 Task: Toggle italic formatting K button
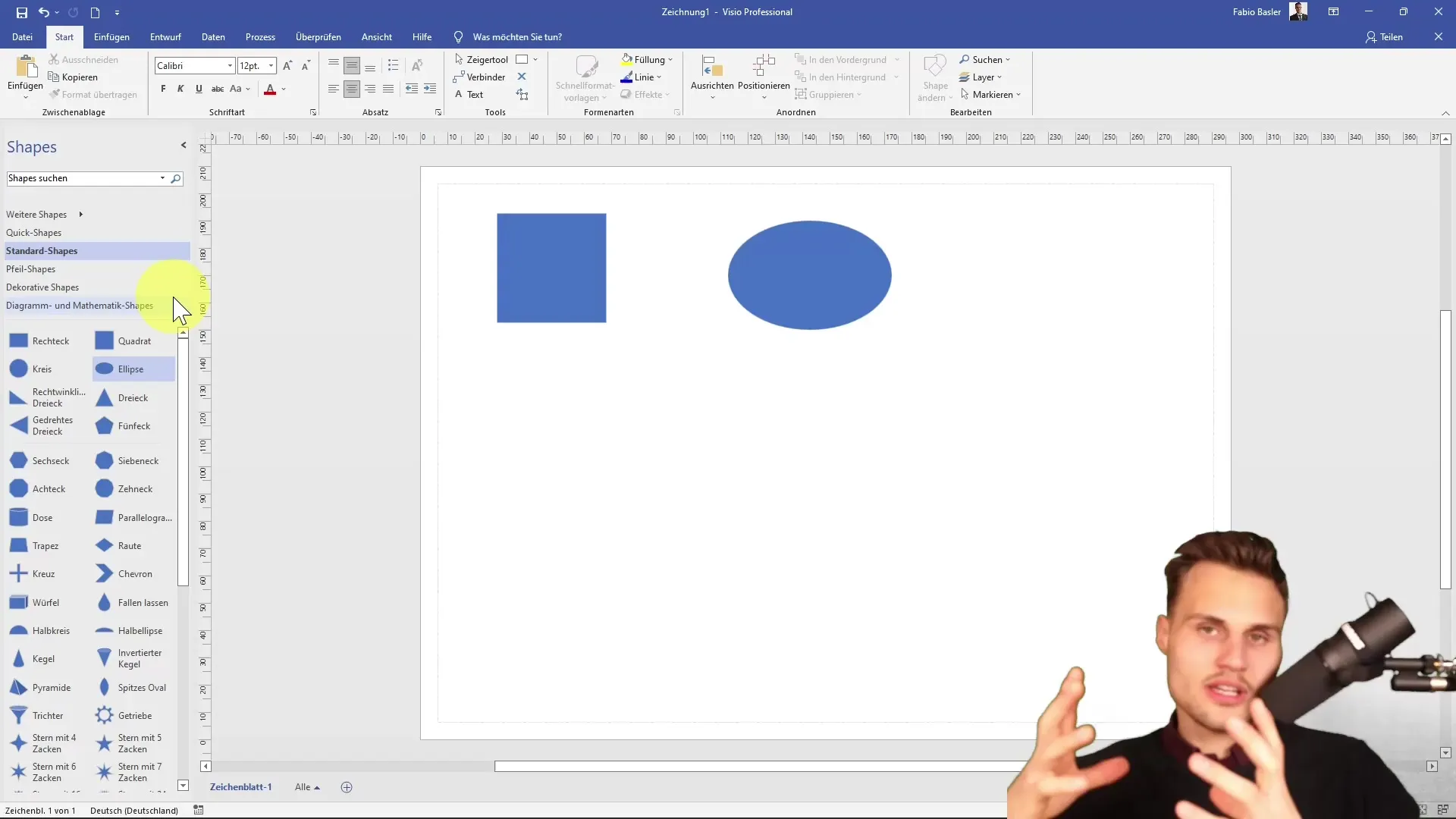pos(180,89)
